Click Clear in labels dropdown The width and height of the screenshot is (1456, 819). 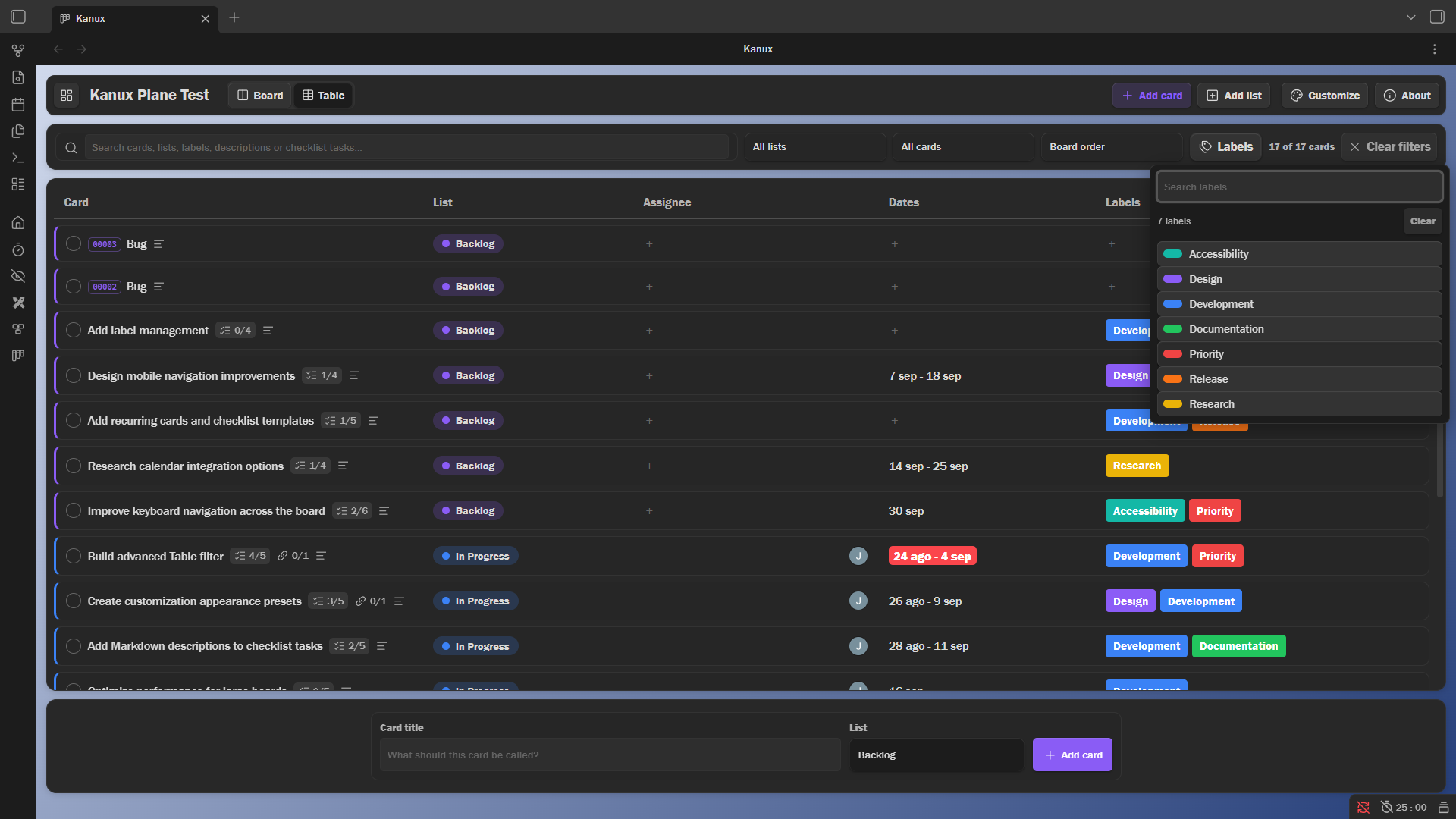[x=1423, y=221]
